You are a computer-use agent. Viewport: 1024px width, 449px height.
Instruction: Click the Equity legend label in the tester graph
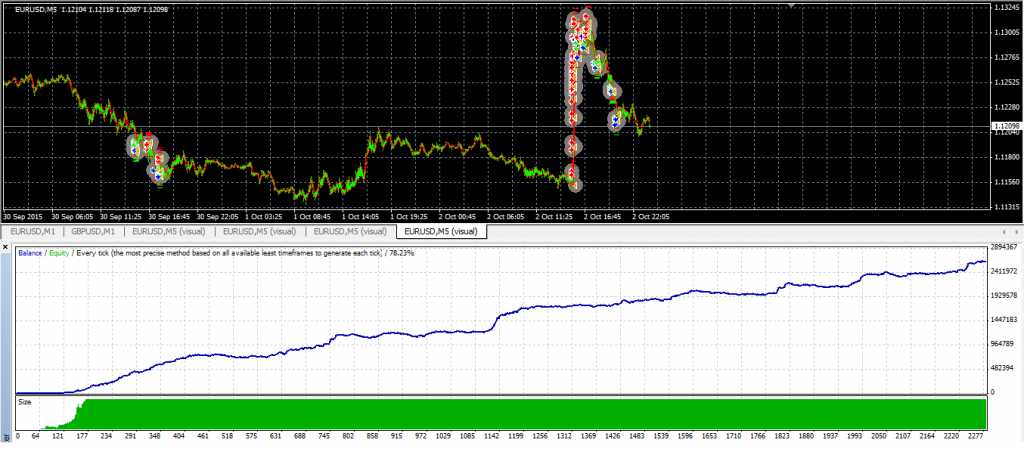pos(60,253)
